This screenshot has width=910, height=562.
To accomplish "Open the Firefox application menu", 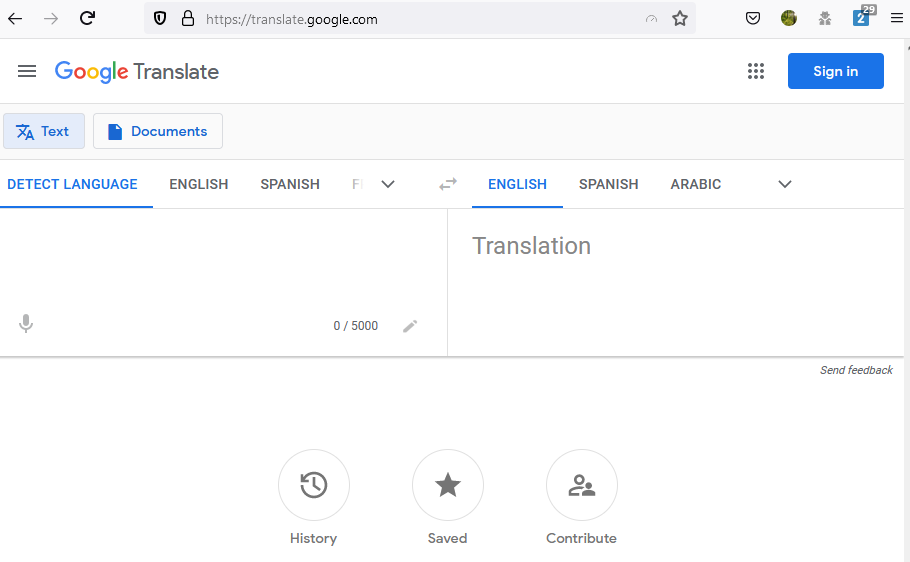I will tap(897, 19).
